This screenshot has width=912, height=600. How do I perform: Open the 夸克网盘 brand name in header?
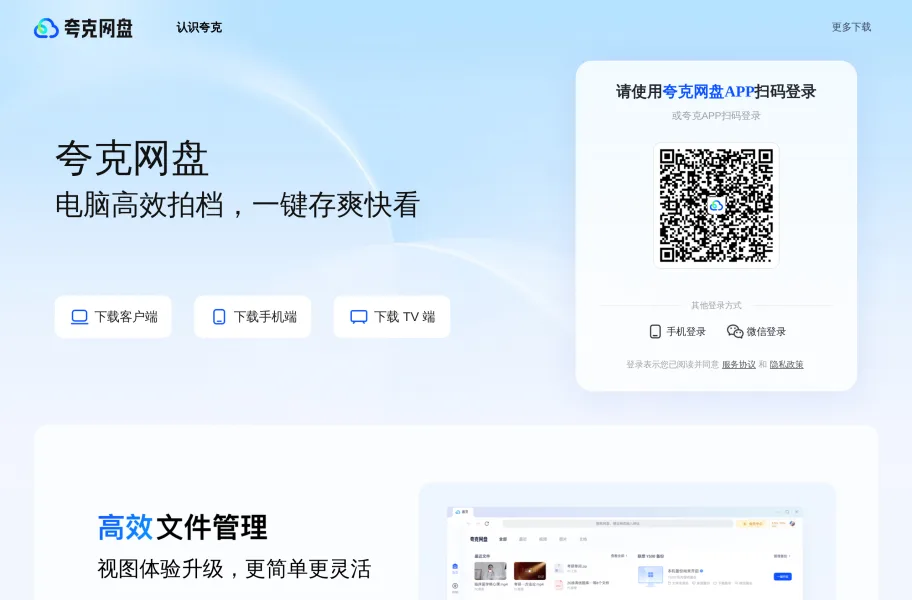click(98, 28)
